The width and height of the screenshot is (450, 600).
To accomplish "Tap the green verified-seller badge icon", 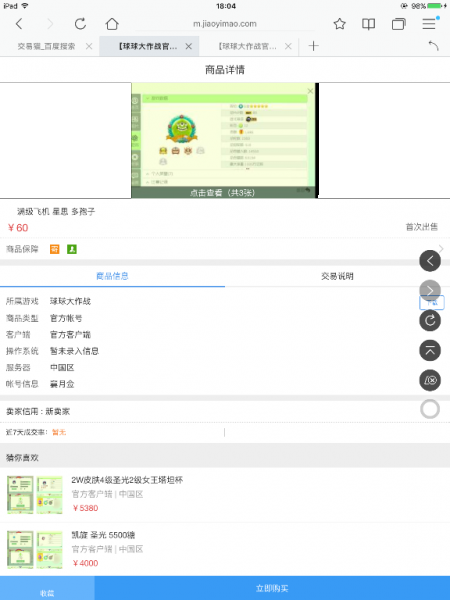I will click(x=72, y=249).
